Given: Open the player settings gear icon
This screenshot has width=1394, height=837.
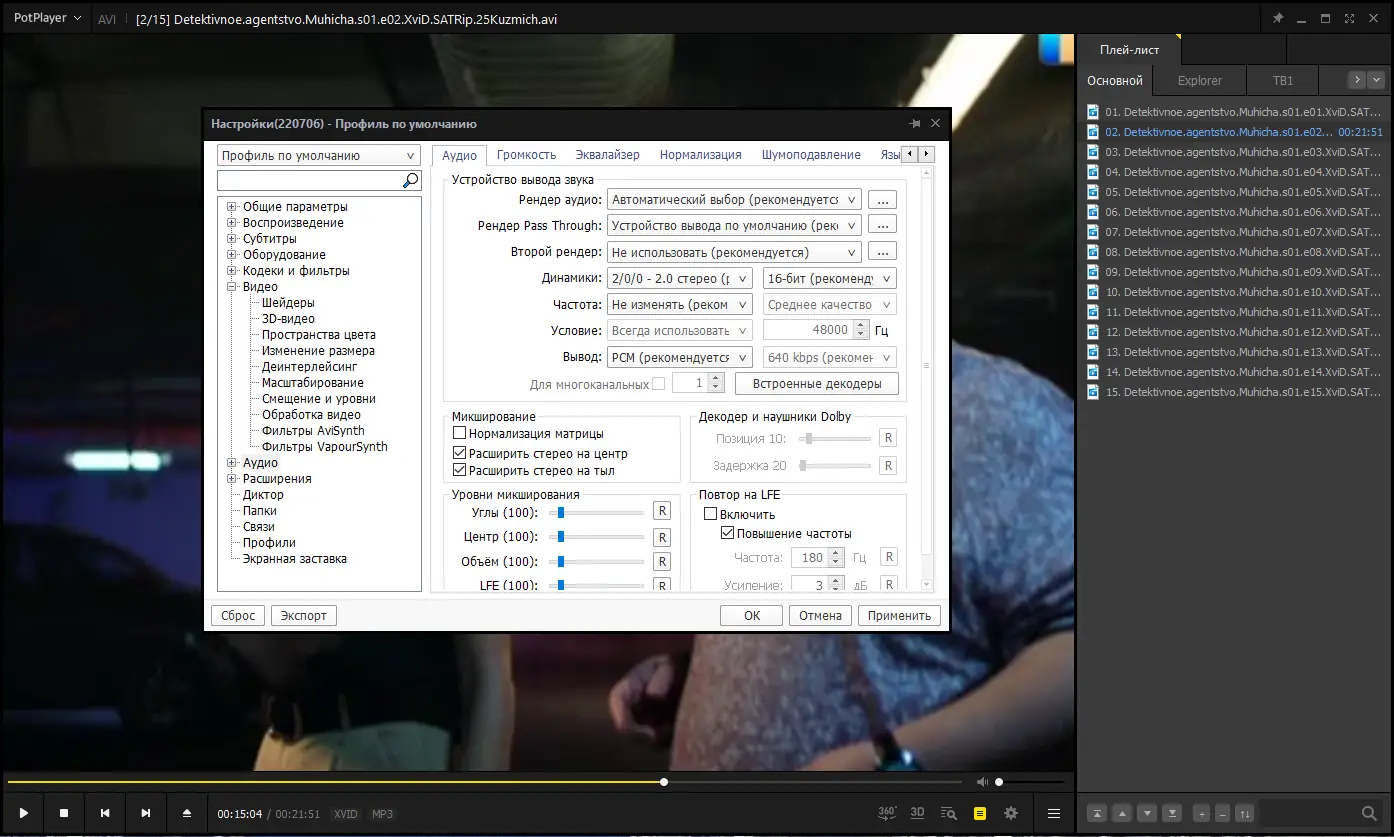Looking at the screenshot, I should pos(1011,813).
